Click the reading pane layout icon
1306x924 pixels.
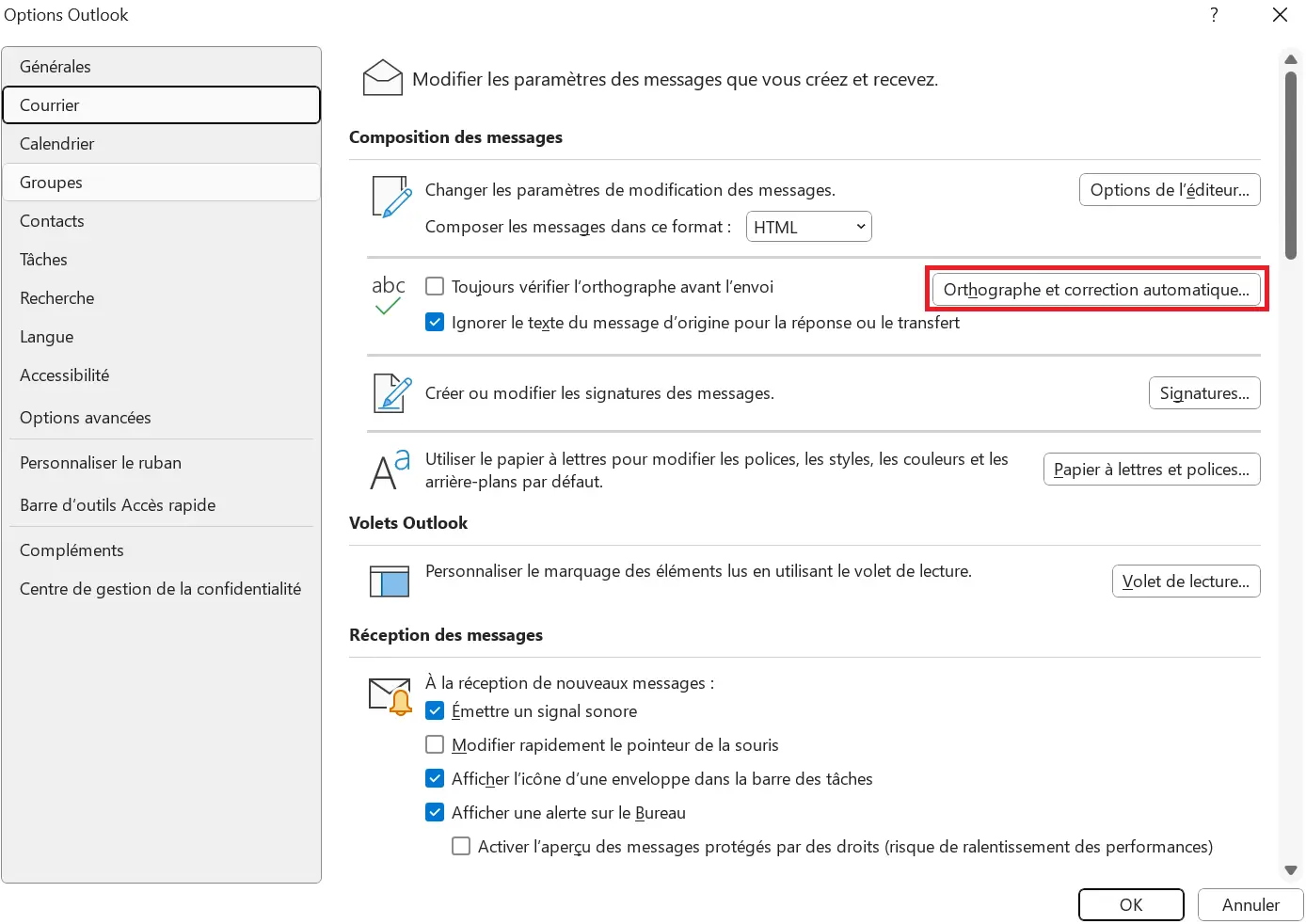pos(389,581)
